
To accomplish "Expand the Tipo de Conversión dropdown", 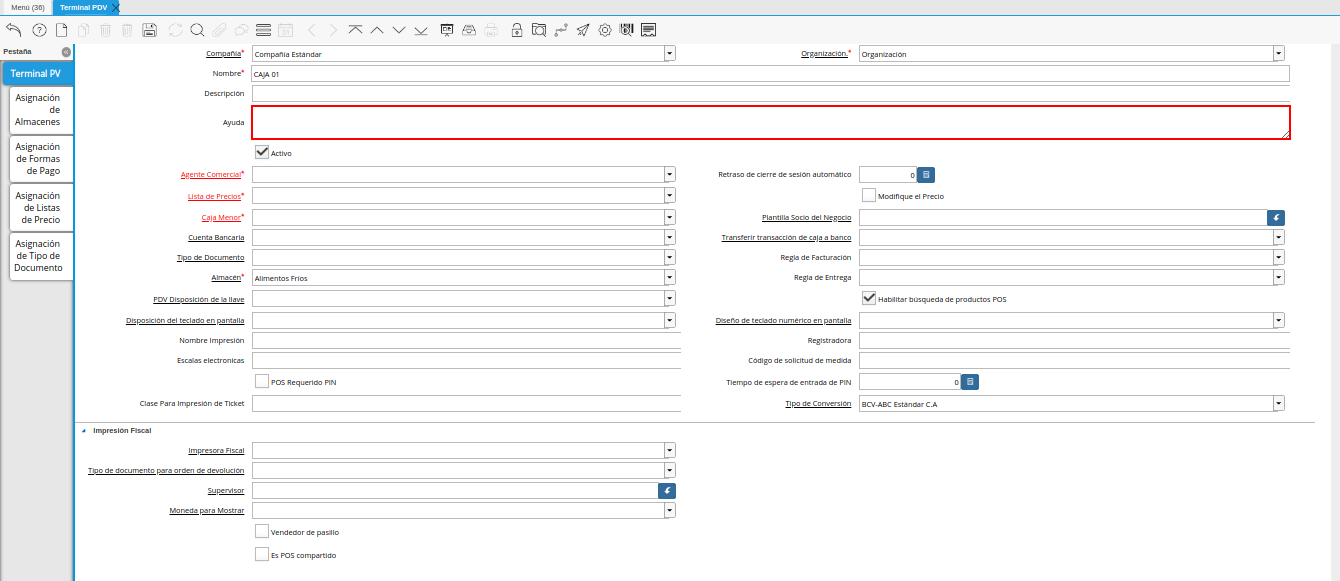I will coord(1279,404).
